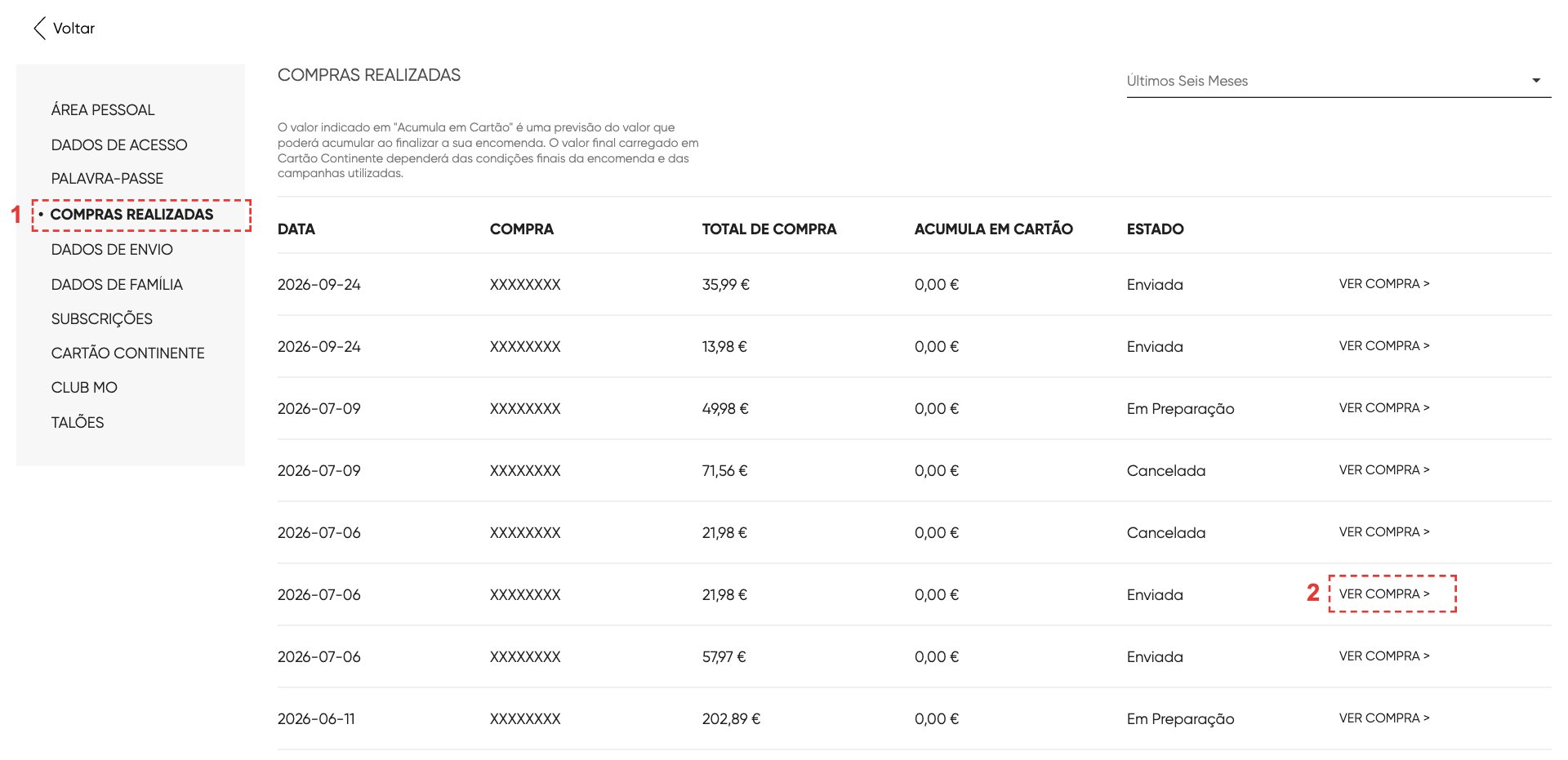This screenshot has height=760, width=1568.
Task: Go to DADOS DE FAMÍLIA
Action: [x=117, y=284]
